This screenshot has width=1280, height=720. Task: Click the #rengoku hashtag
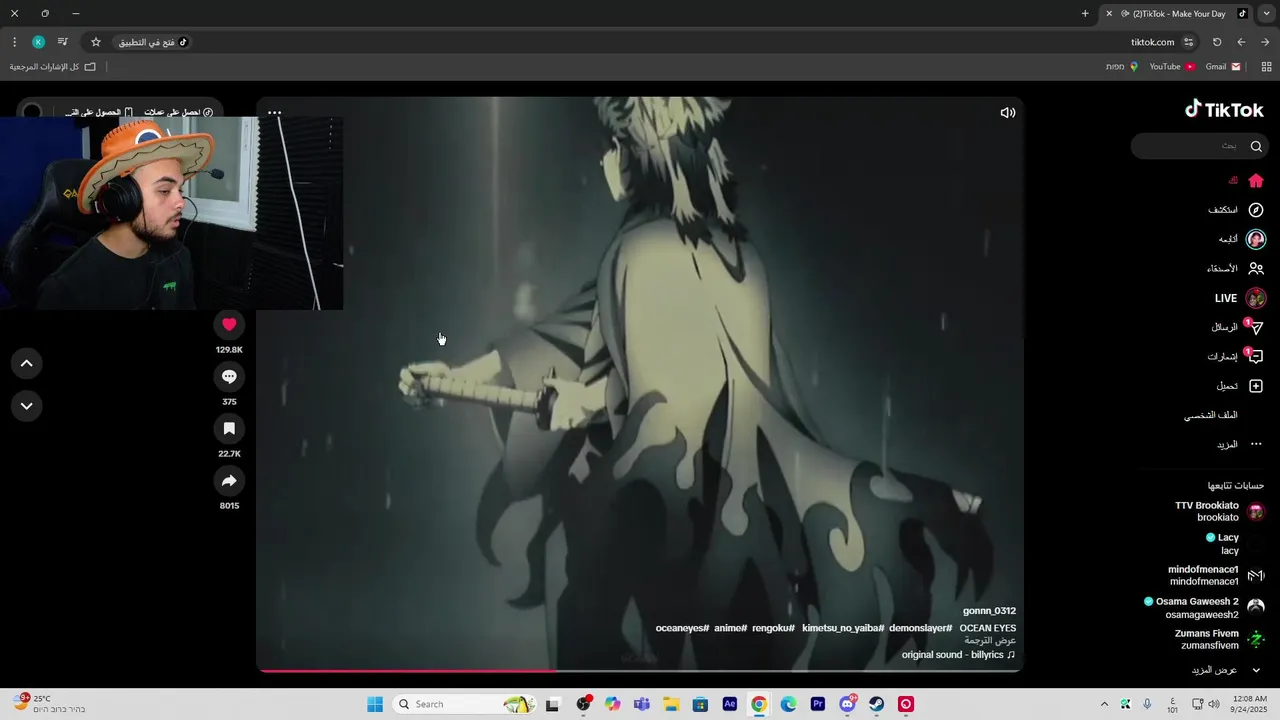[773, 628]
